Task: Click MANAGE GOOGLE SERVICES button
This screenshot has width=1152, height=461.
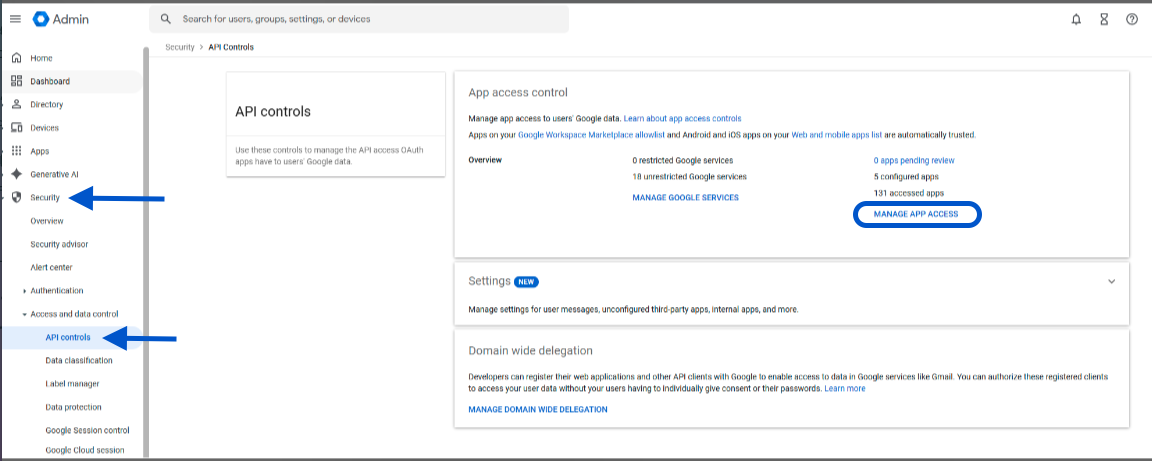Action: (685, 198)
